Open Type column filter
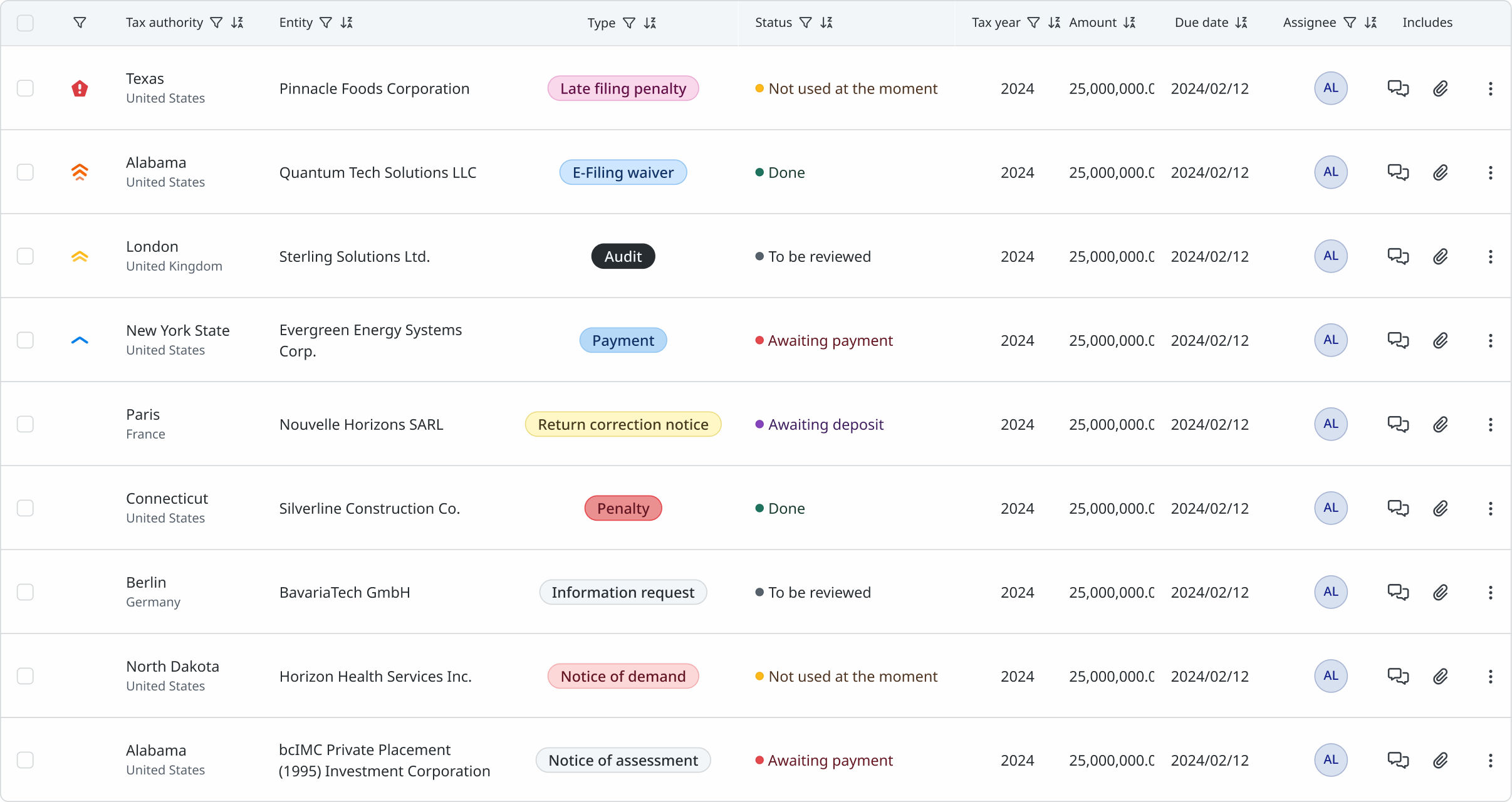 click(629, 23)
